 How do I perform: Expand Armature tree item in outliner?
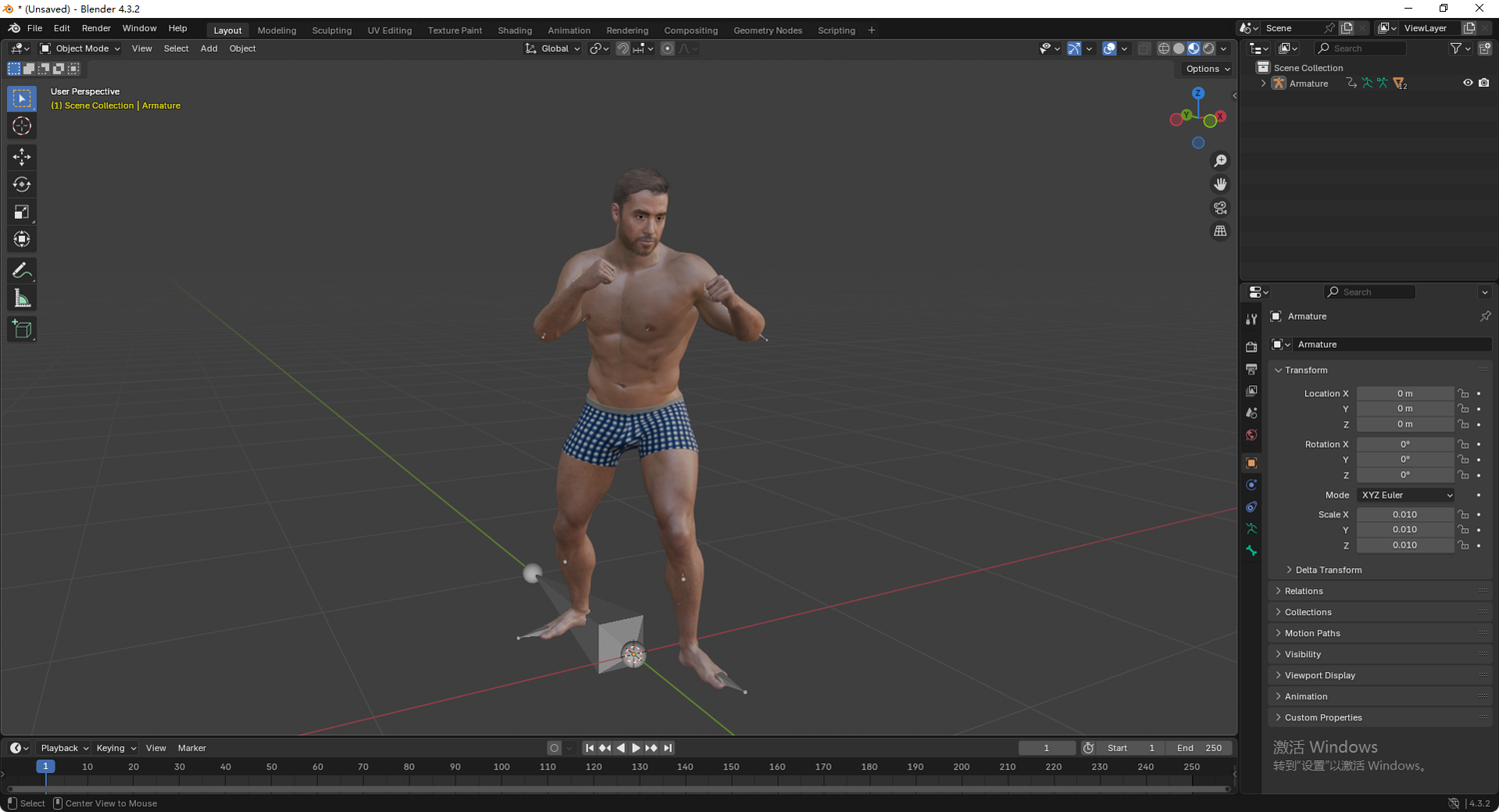1263,84
